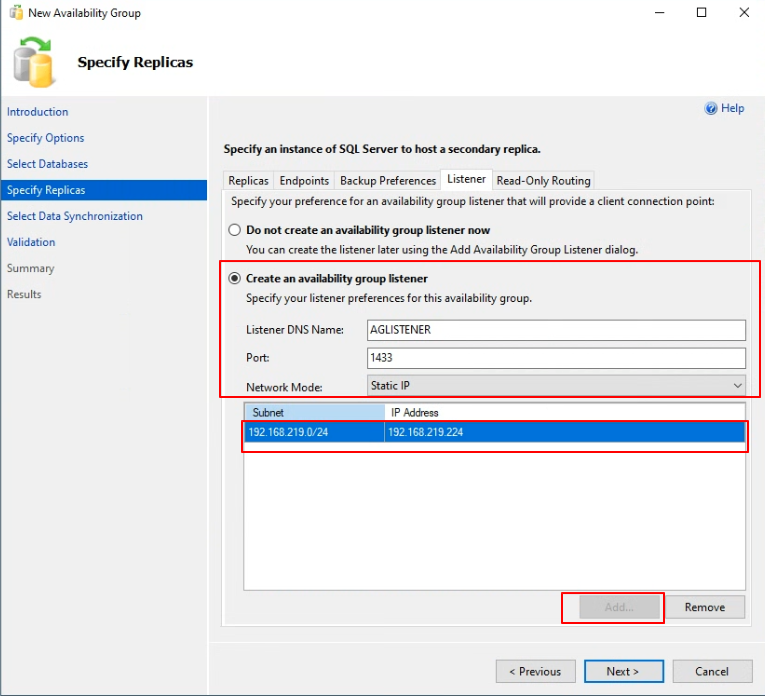Select the 192.168.219.0/24 subnet cell
765x696 pixels.
[314, 432]
